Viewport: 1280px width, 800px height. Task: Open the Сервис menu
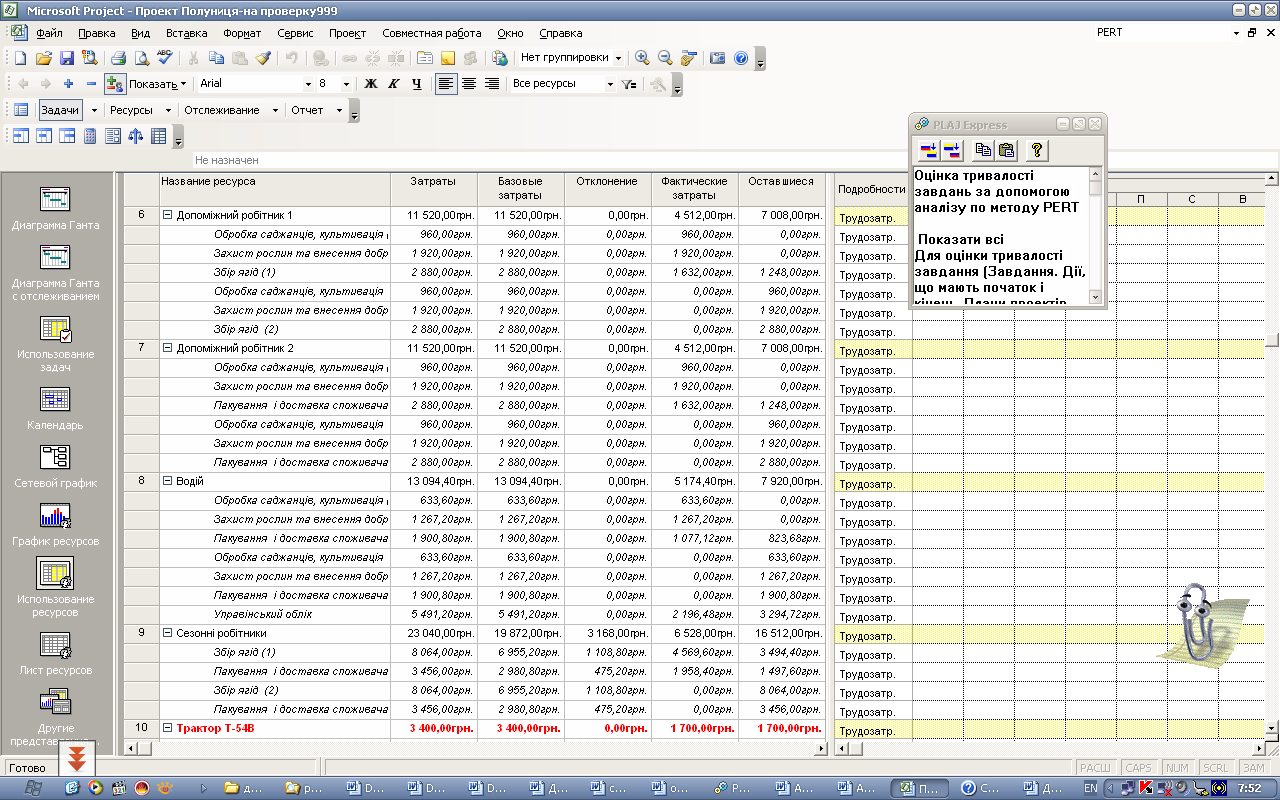click(x=295, y=33)
